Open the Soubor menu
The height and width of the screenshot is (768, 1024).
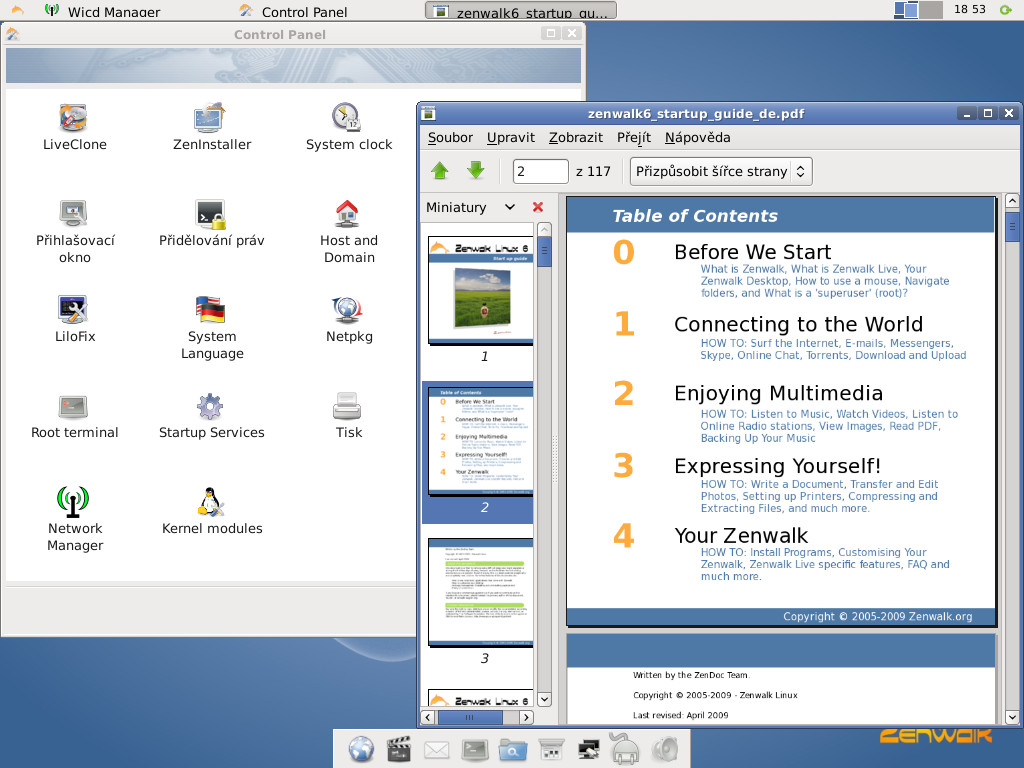450,137
